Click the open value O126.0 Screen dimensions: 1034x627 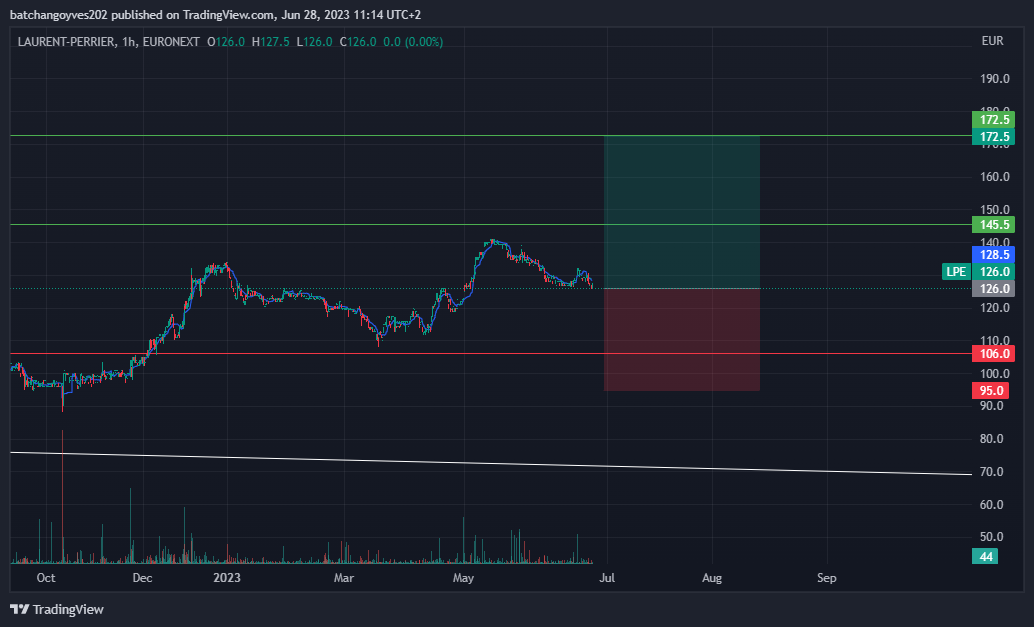point(226,42)
